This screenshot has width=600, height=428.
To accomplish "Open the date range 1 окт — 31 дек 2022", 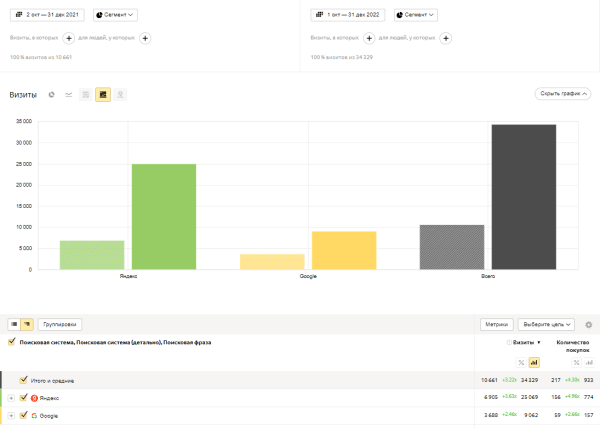I will click(x=349, y=15).
